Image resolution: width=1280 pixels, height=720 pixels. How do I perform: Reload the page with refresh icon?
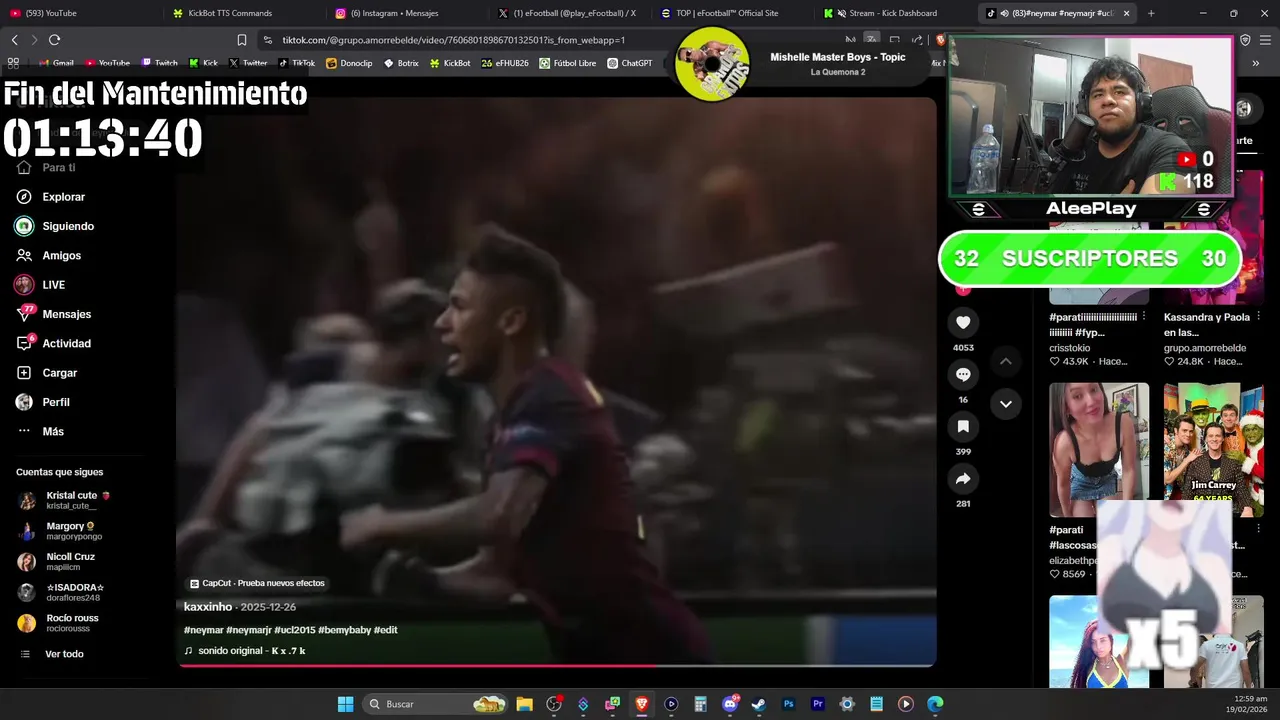pos(54,40)
